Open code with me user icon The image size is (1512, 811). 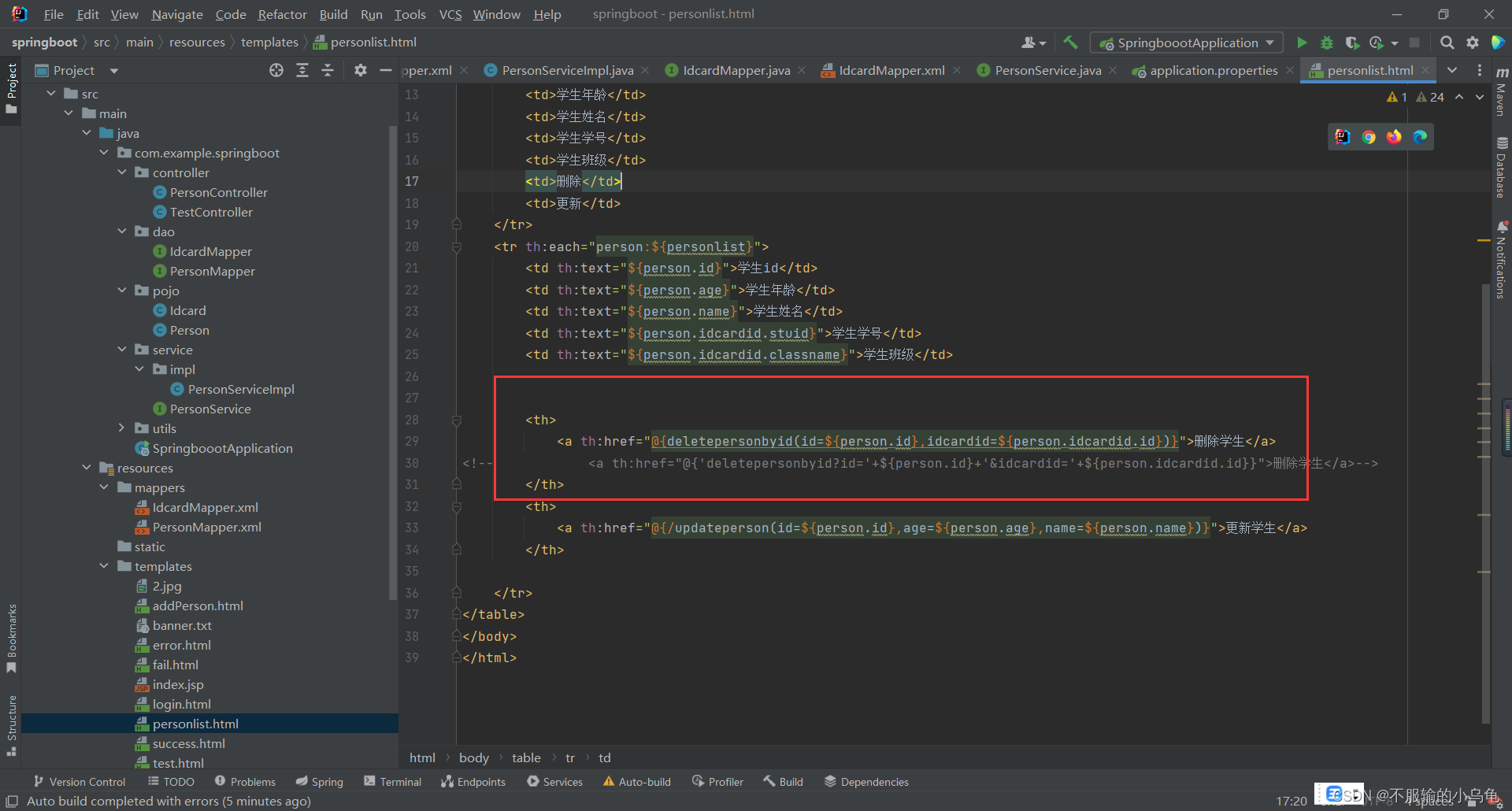1033,43
